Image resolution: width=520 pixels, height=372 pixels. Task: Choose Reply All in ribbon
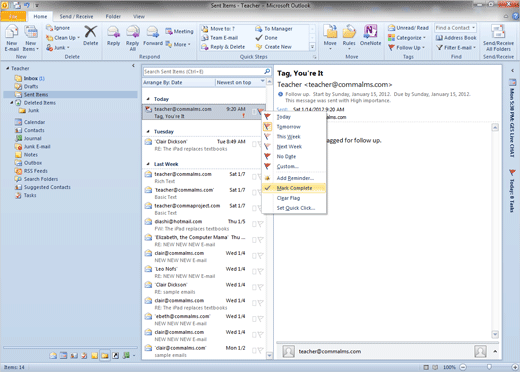[132, 38]
